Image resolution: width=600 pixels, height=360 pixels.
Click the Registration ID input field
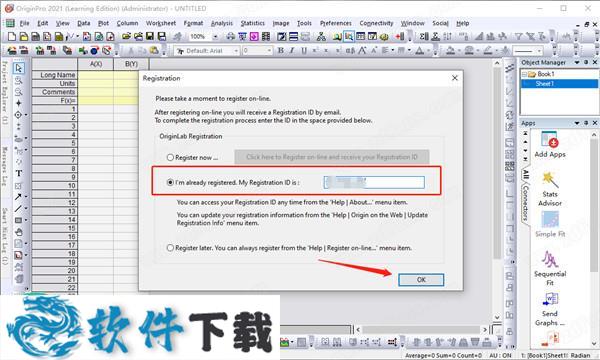(374, 182)
